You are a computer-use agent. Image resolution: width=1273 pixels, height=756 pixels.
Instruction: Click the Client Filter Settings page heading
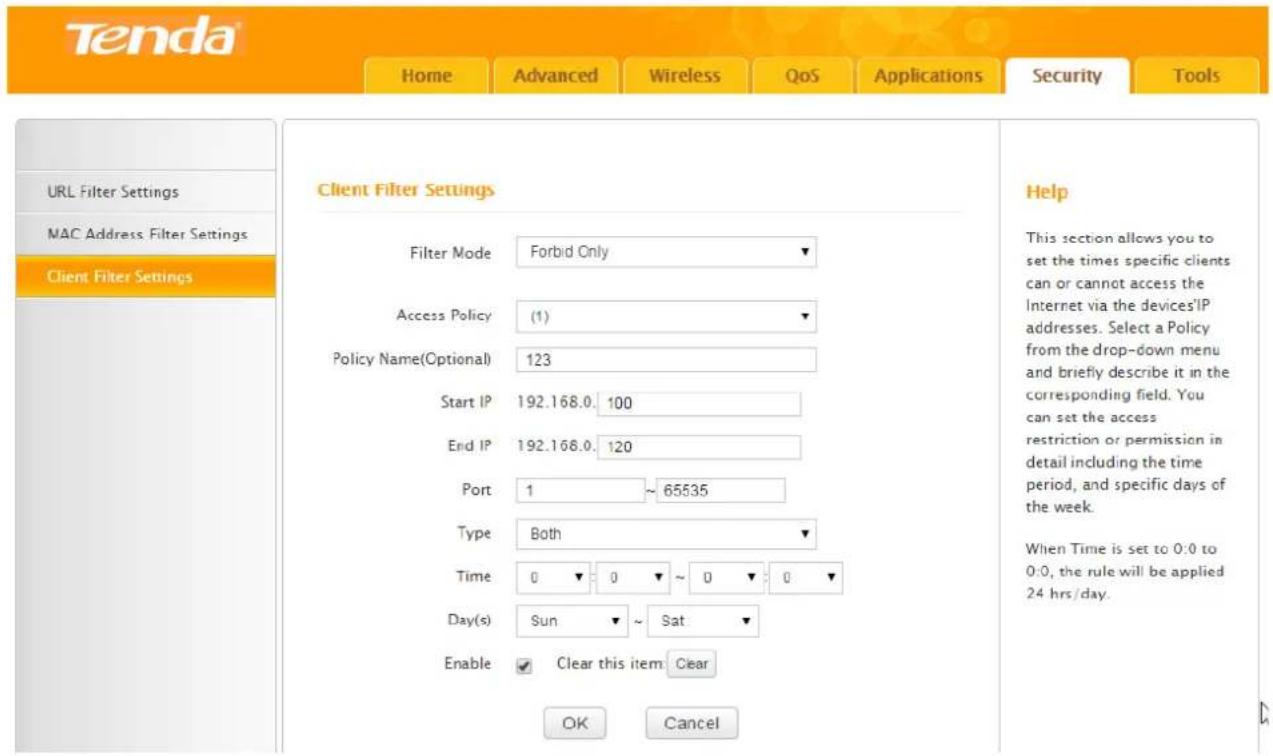(x=406, y=189)
